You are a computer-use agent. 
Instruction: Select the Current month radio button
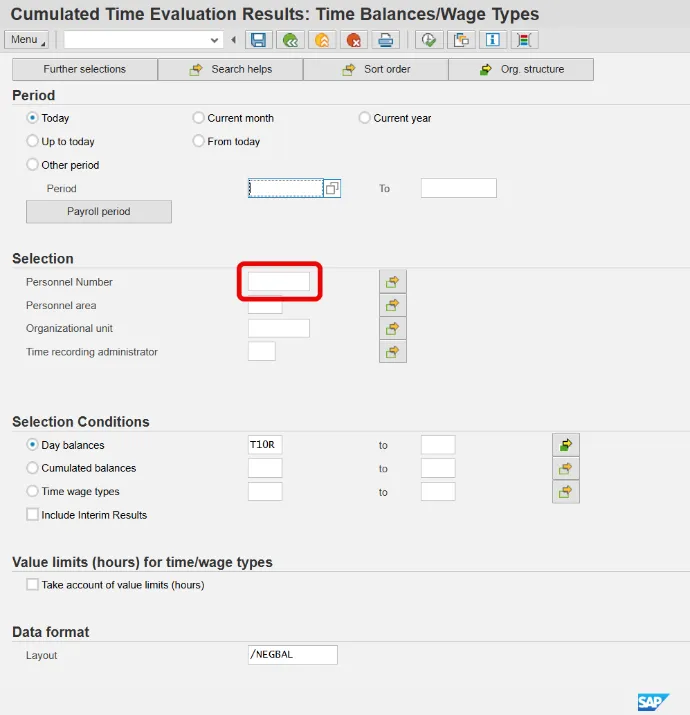pos(198,118)
